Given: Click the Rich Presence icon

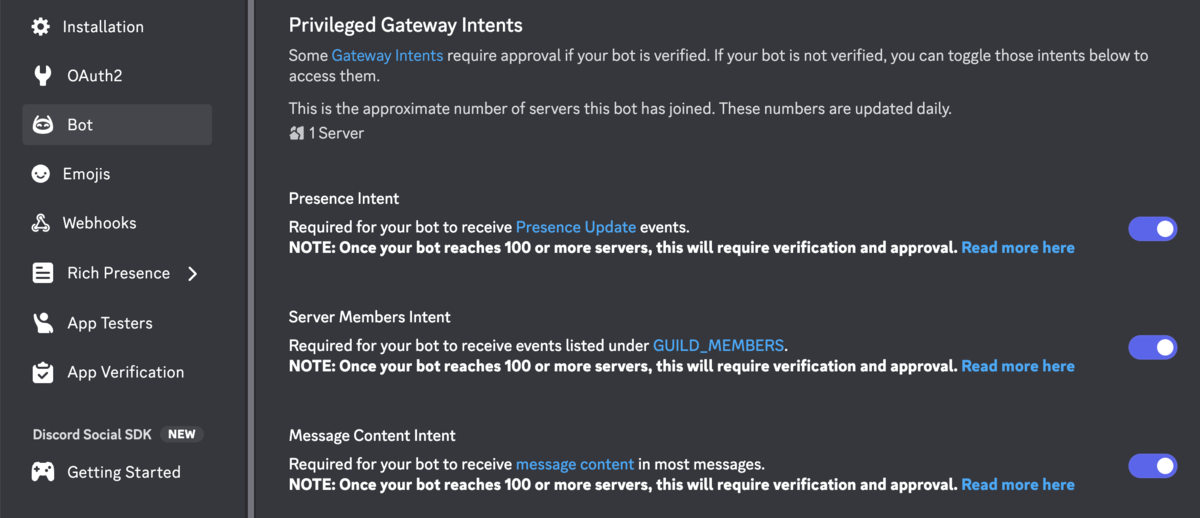Looking at the screenshot, I should (x=43, y=273).
